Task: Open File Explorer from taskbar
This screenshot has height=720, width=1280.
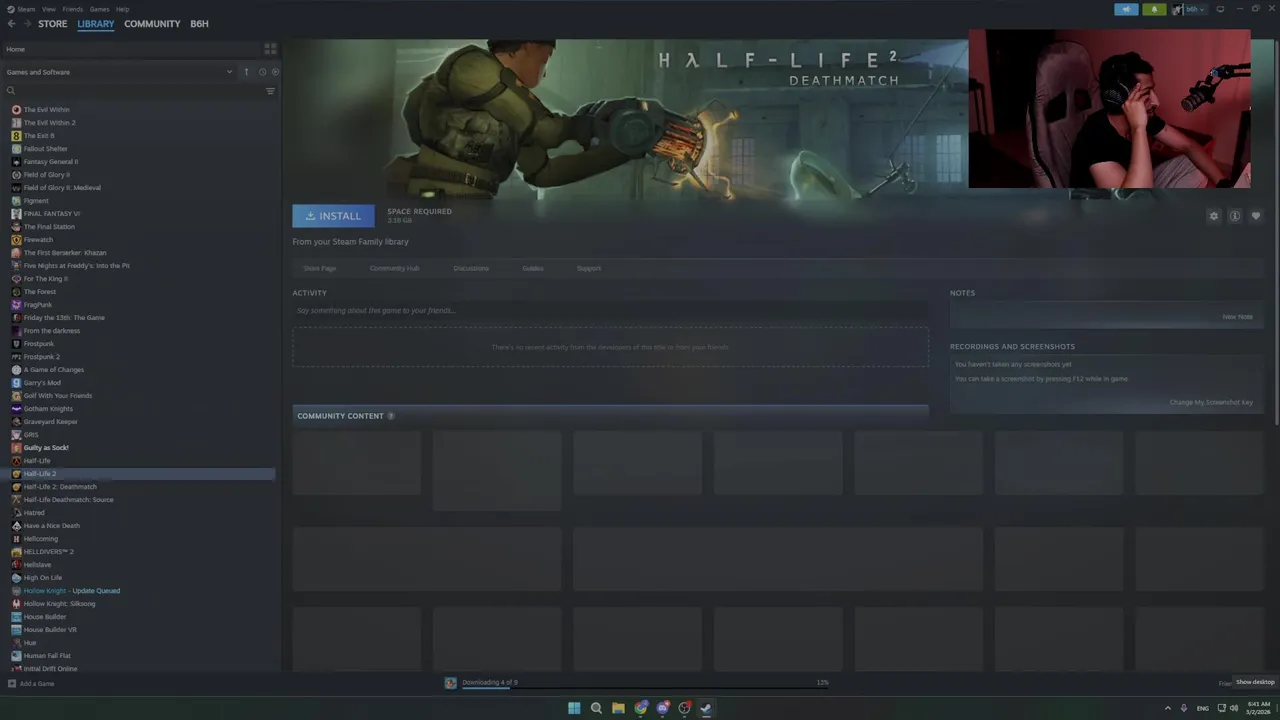Action: (618, 708)
